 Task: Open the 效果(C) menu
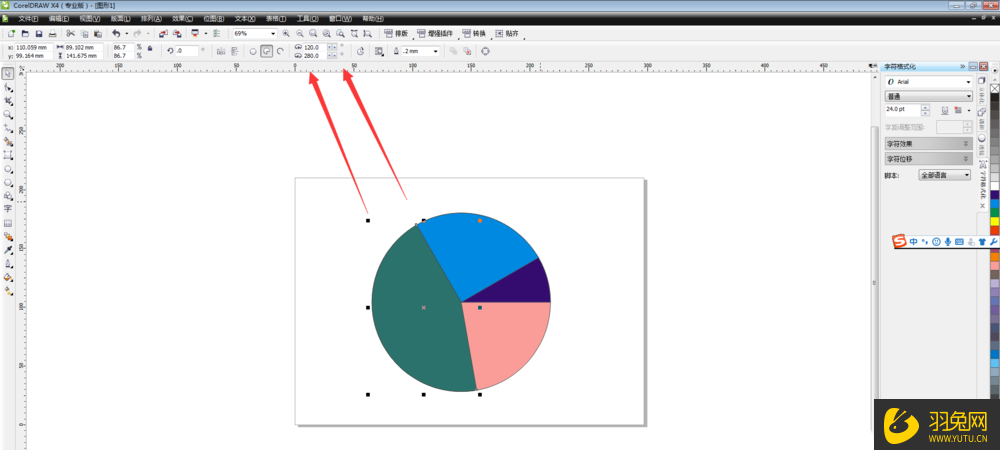(x=180, y=18)
